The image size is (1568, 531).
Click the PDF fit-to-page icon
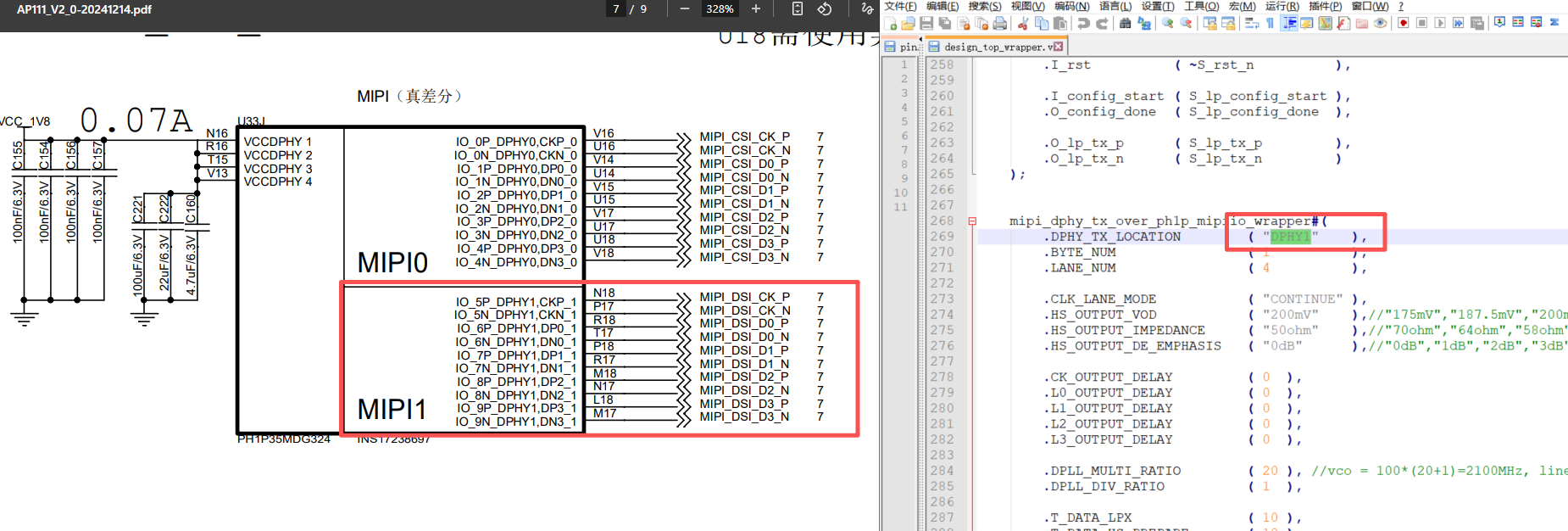[797, 9]
